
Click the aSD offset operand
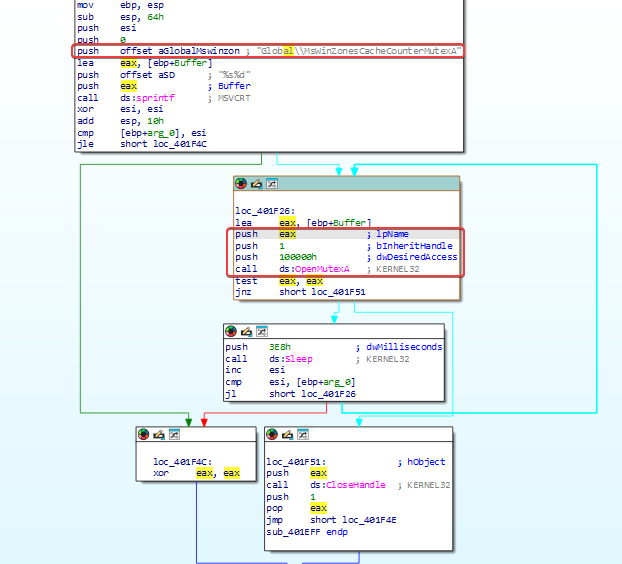(x=167, y=75)
